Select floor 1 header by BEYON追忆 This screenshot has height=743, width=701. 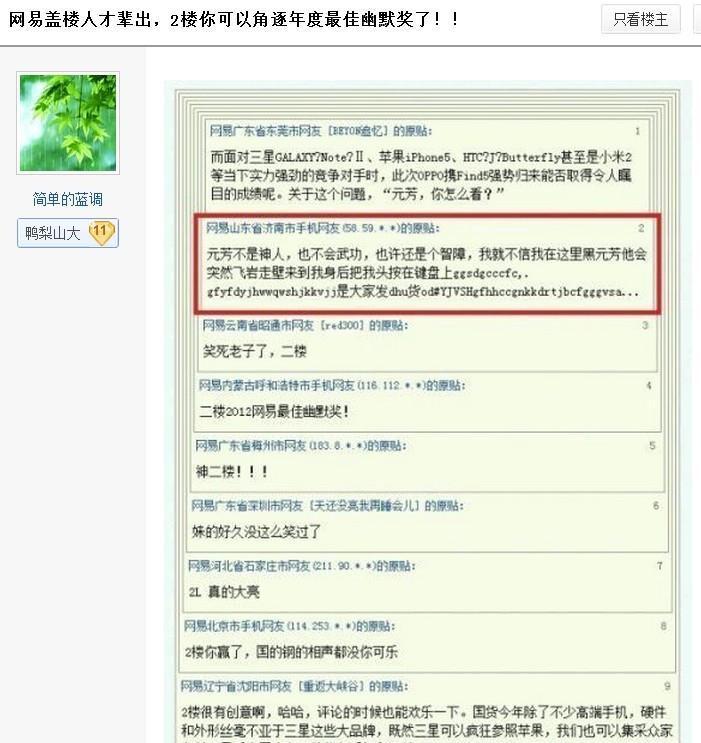321,131
